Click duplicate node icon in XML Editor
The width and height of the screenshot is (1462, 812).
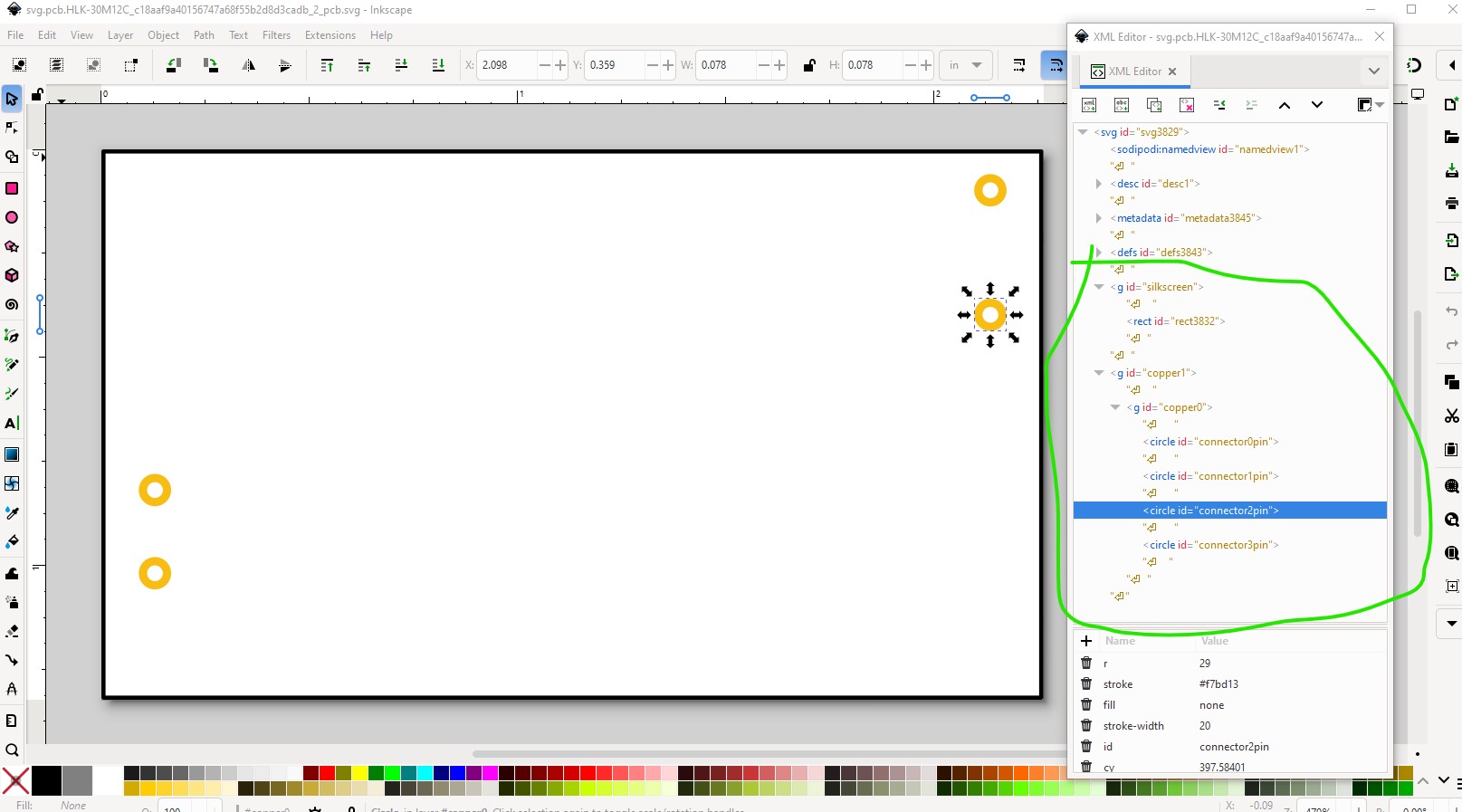(1154, 105)
